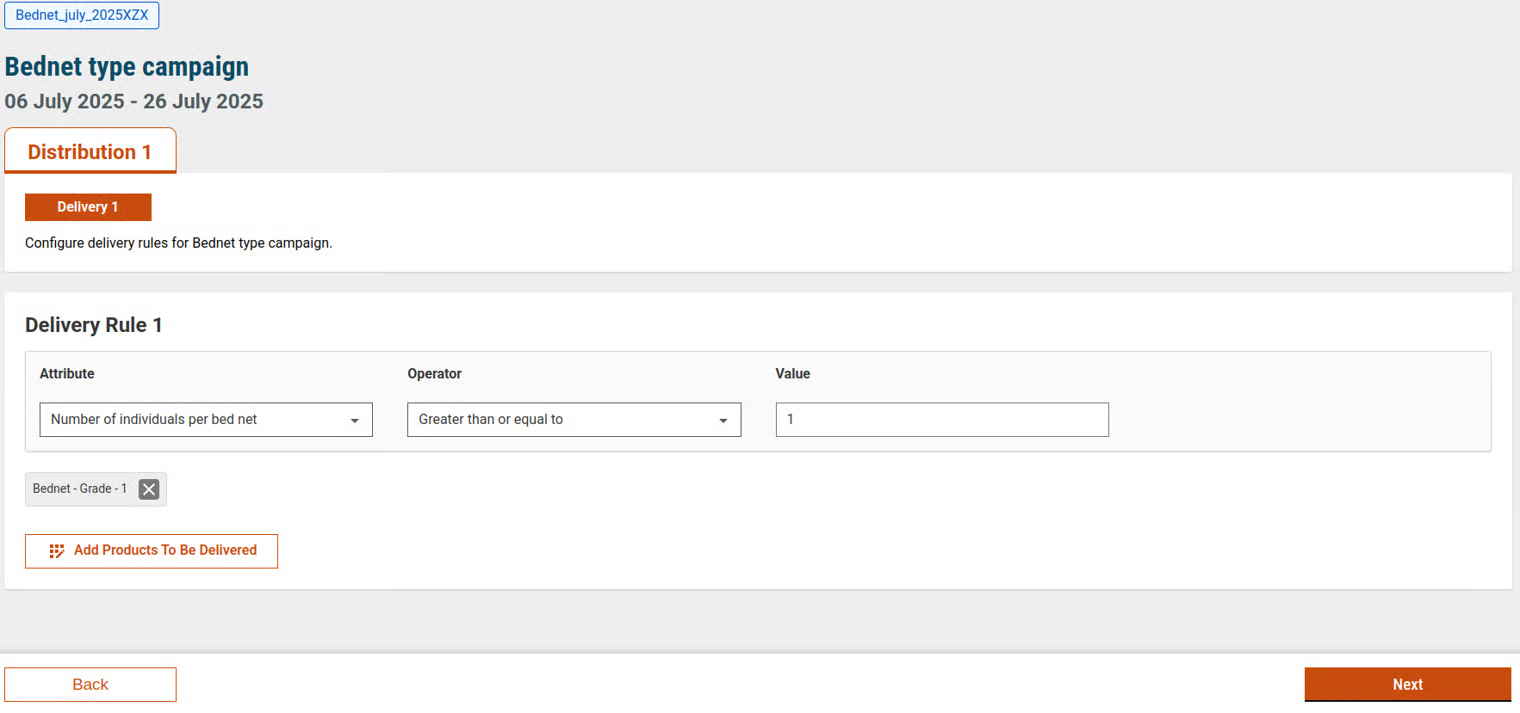The image size is (1520, 713).
Task: Remove the Bednet - Grade - 1 product chip
Action: [149, 489]
